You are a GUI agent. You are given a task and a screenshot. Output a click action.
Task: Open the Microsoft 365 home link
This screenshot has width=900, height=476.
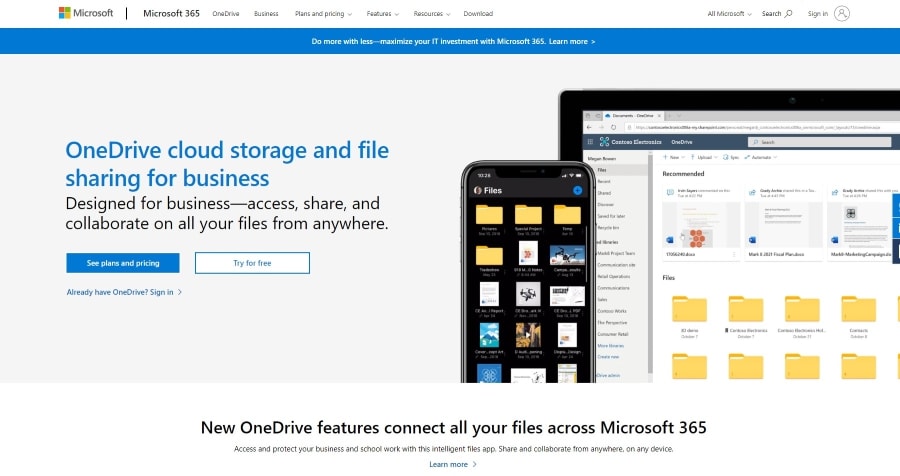171,13
